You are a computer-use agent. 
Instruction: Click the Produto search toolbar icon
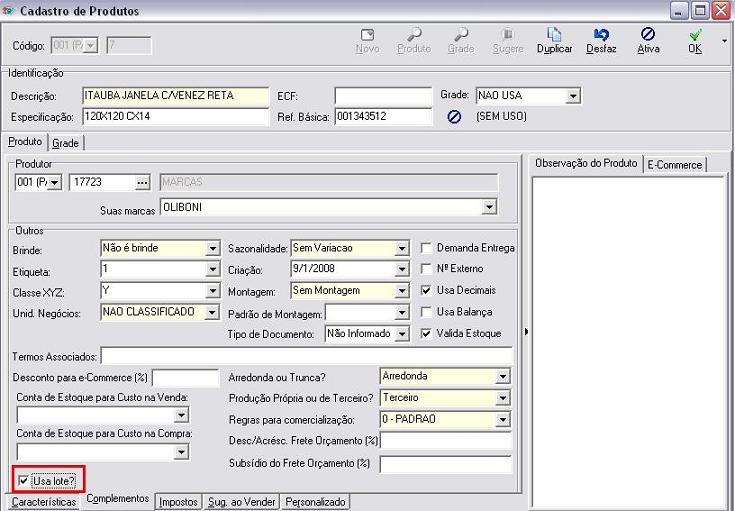point(413,35)
